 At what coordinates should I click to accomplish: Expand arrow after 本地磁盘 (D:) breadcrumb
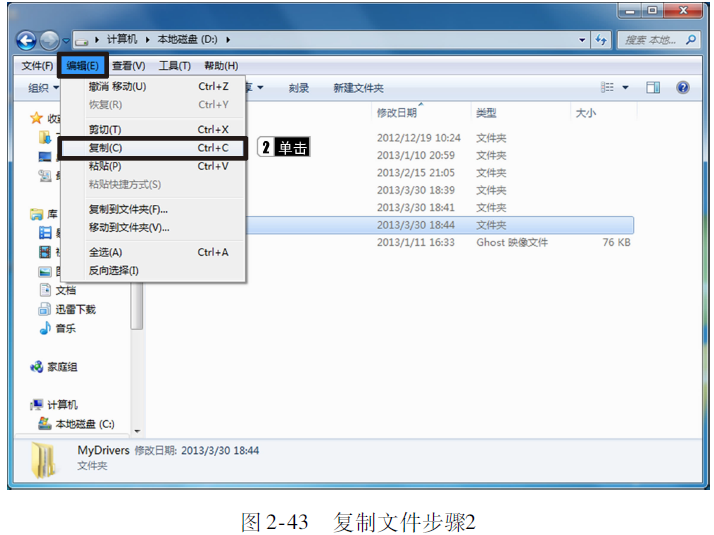pos(228,40)
